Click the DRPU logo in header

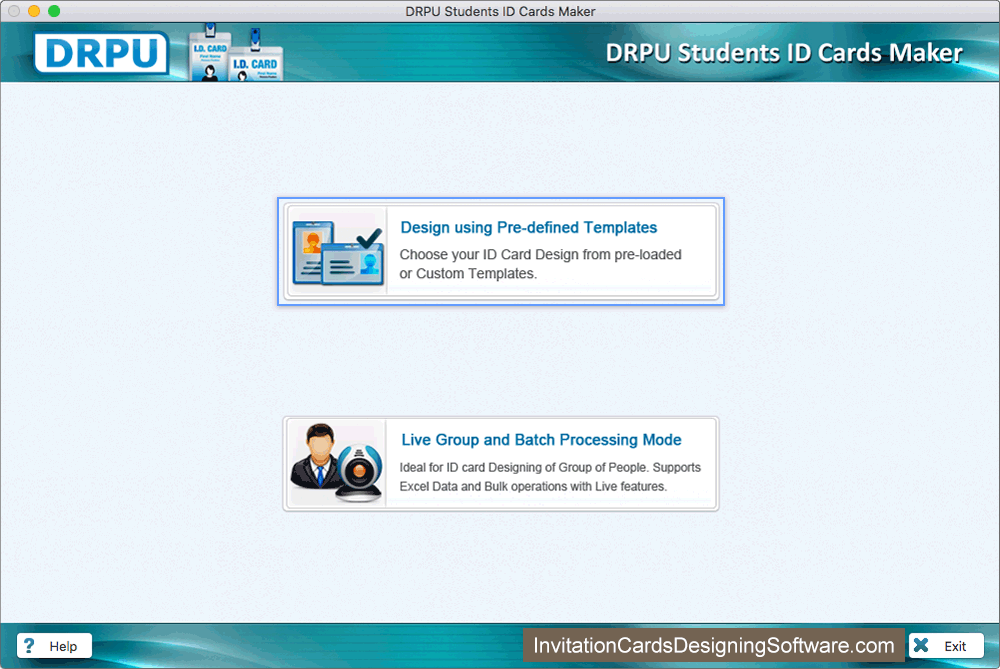click(x=101, y=53)
